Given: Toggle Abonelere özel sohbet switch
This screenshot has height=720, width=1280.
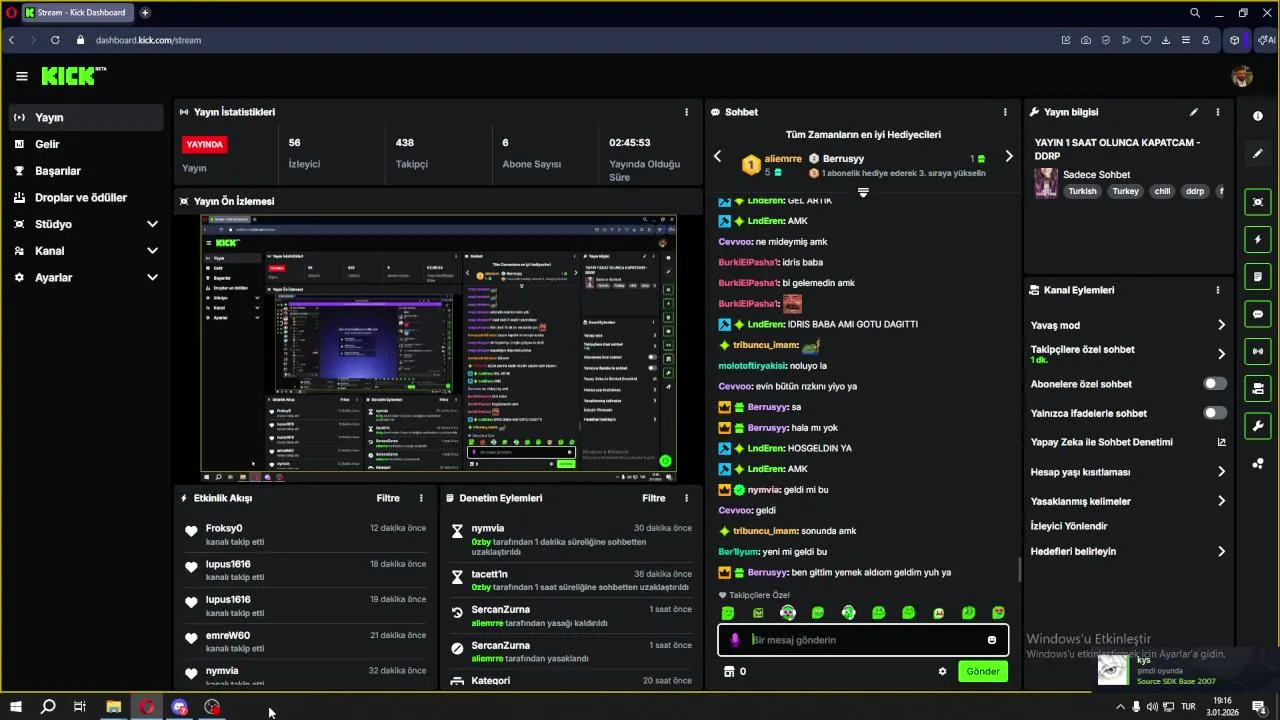Looking at the screenshot, I should [1215, 384].
